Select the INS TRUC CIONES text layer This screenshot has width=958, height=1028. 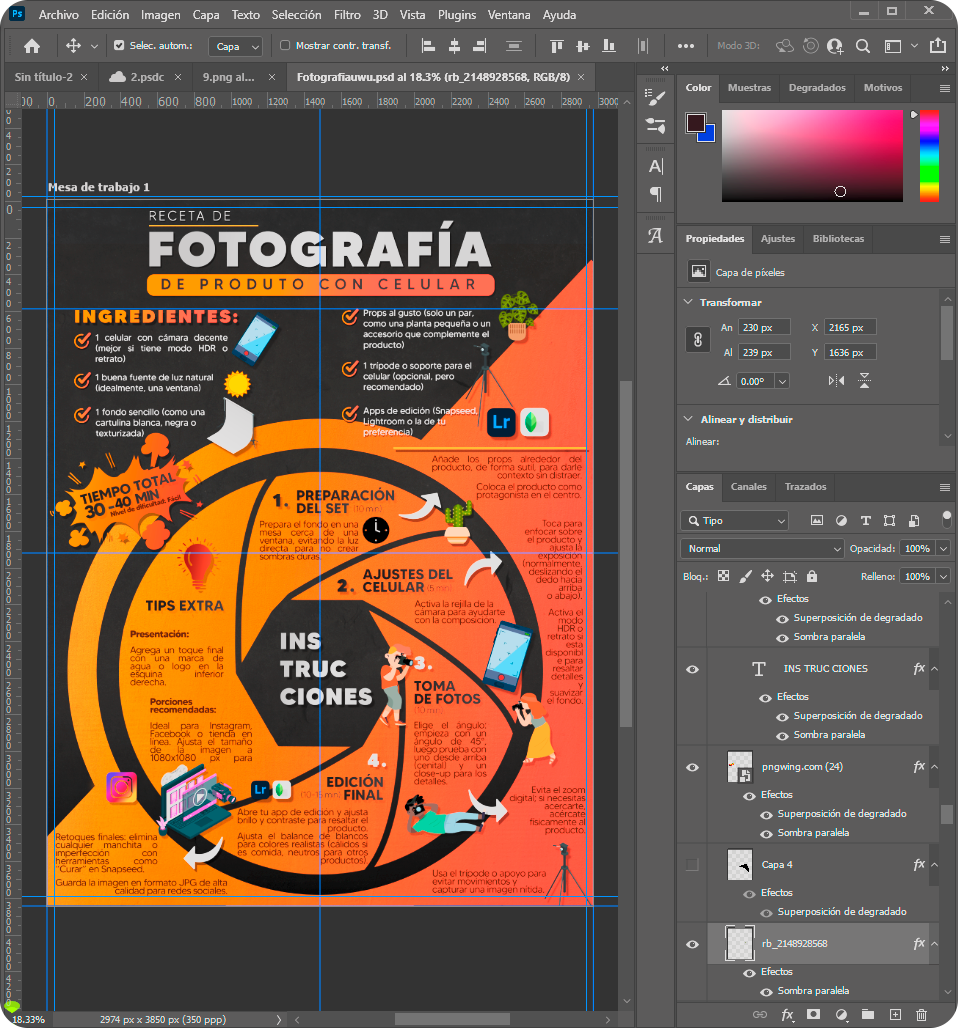point(825,668)
